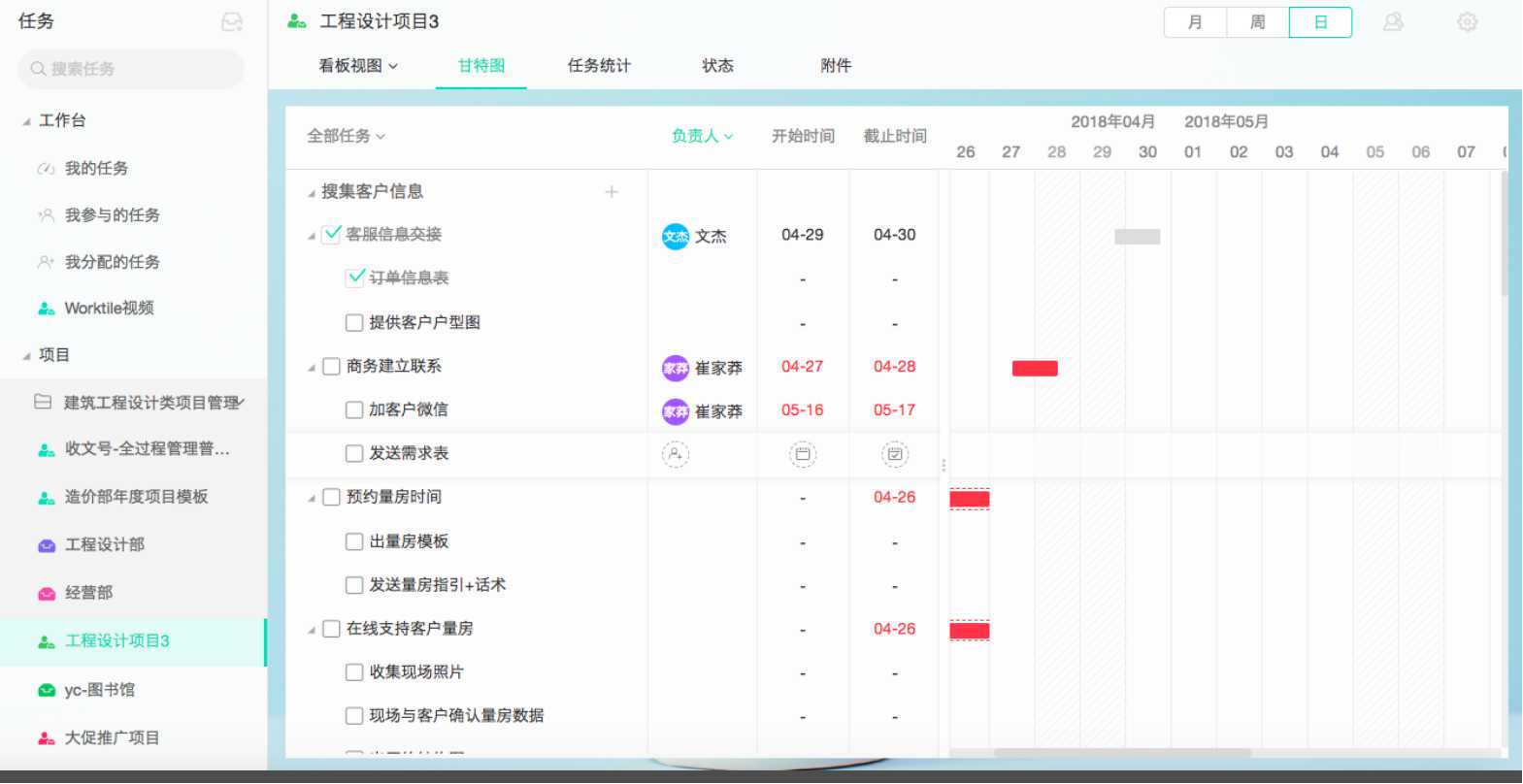Switch to 状态 tab
Screen dimensions: 1523x784
717,66
